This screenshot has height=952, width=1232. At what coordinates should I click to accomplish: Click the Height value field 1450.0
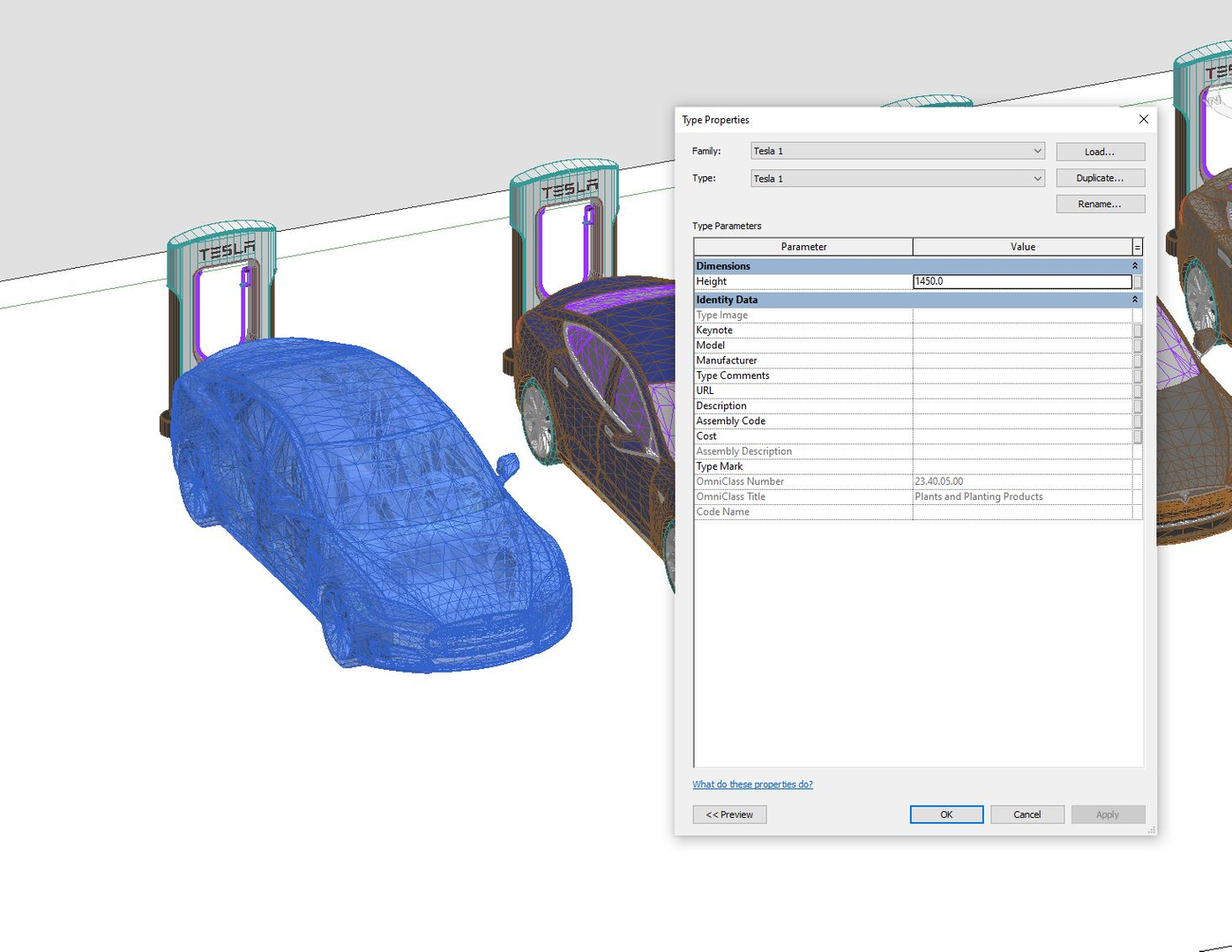tap(1022, 282)
